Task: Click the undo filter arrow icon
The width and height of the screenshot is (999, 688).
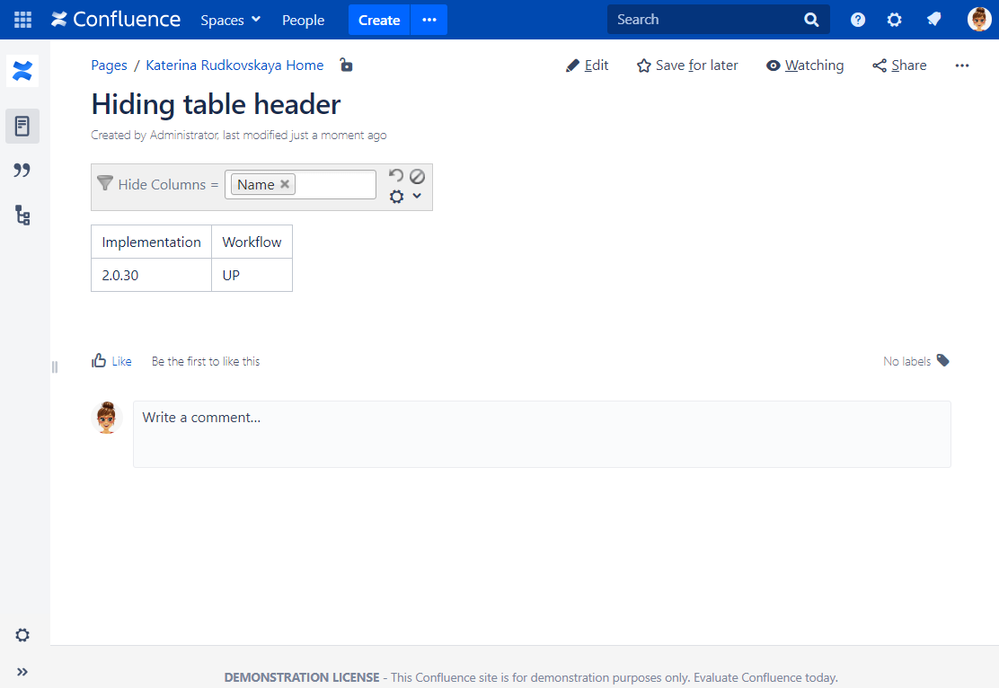Action: click(x=396, y=175)
